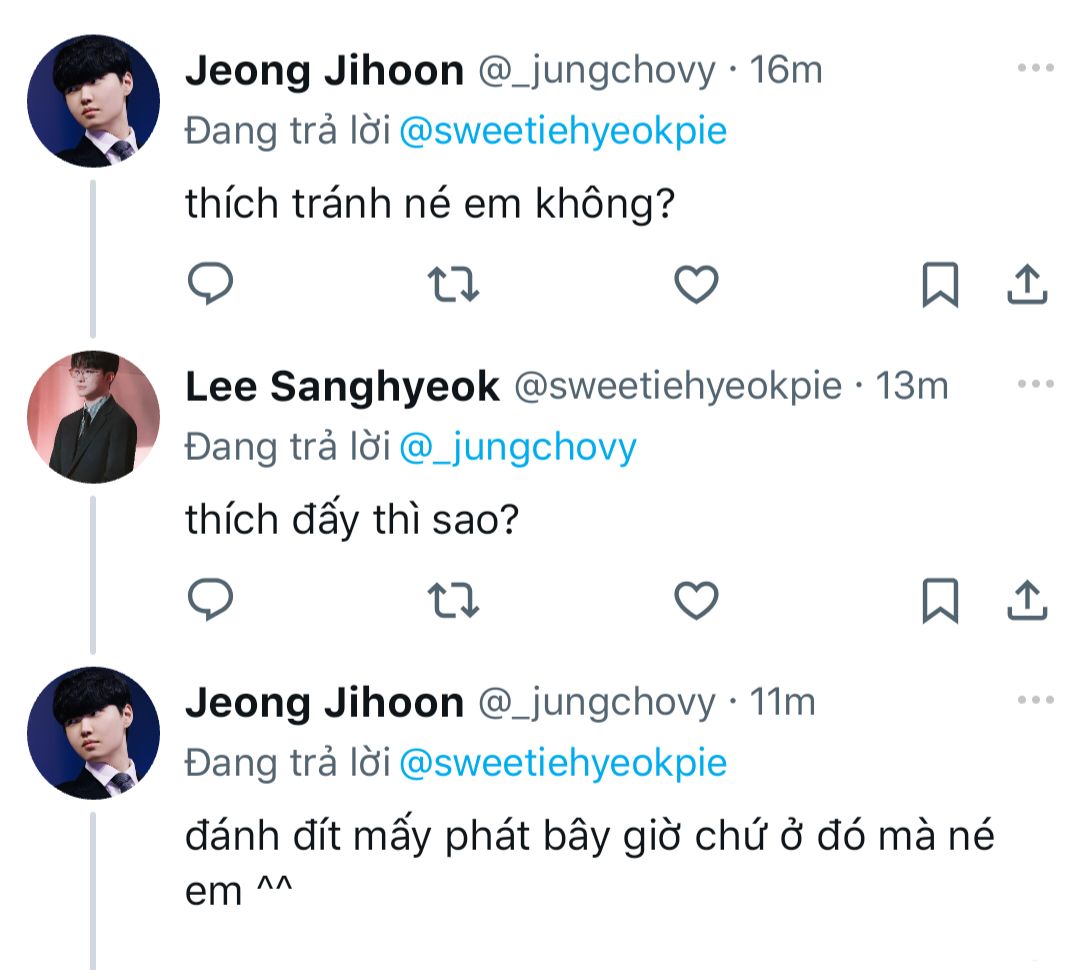1080x970 pixels.
Task: Open Lee Sanghyeok display name profile
Action: pyautogui.click(x=342, y=387)
